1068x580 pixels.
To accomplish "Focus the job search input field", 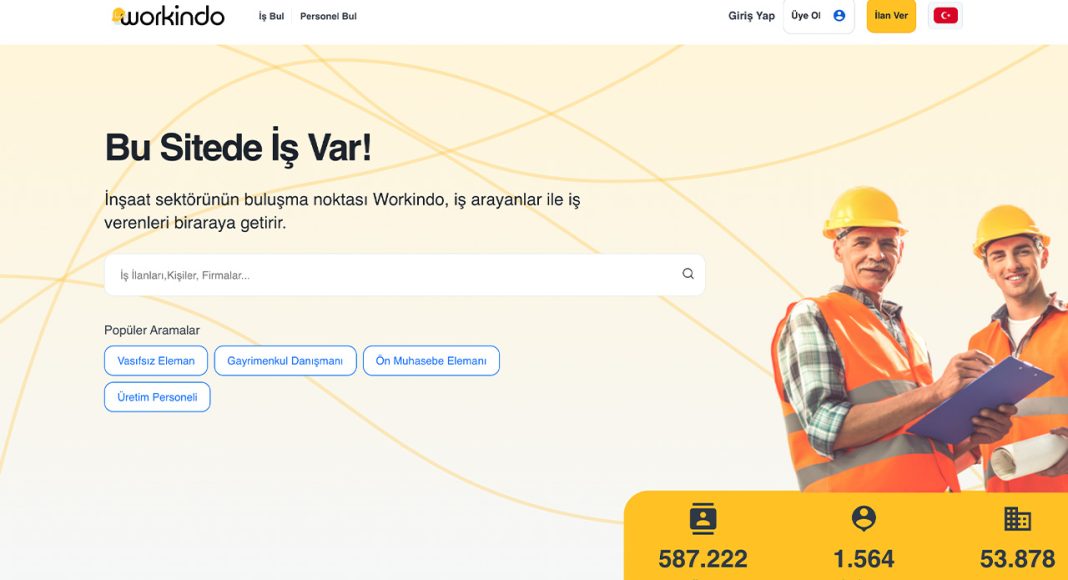I will point(405,275).
